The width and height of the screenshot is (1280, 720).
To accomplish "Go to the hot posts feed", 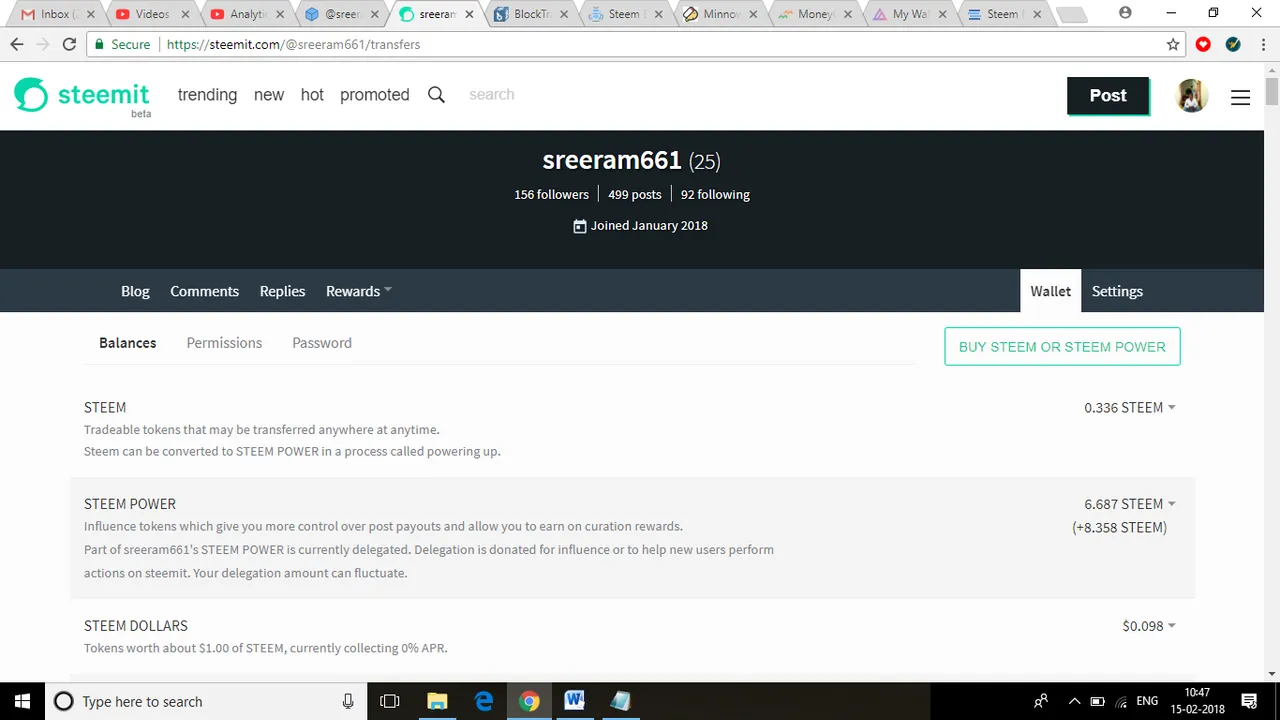I will [312, 95].
